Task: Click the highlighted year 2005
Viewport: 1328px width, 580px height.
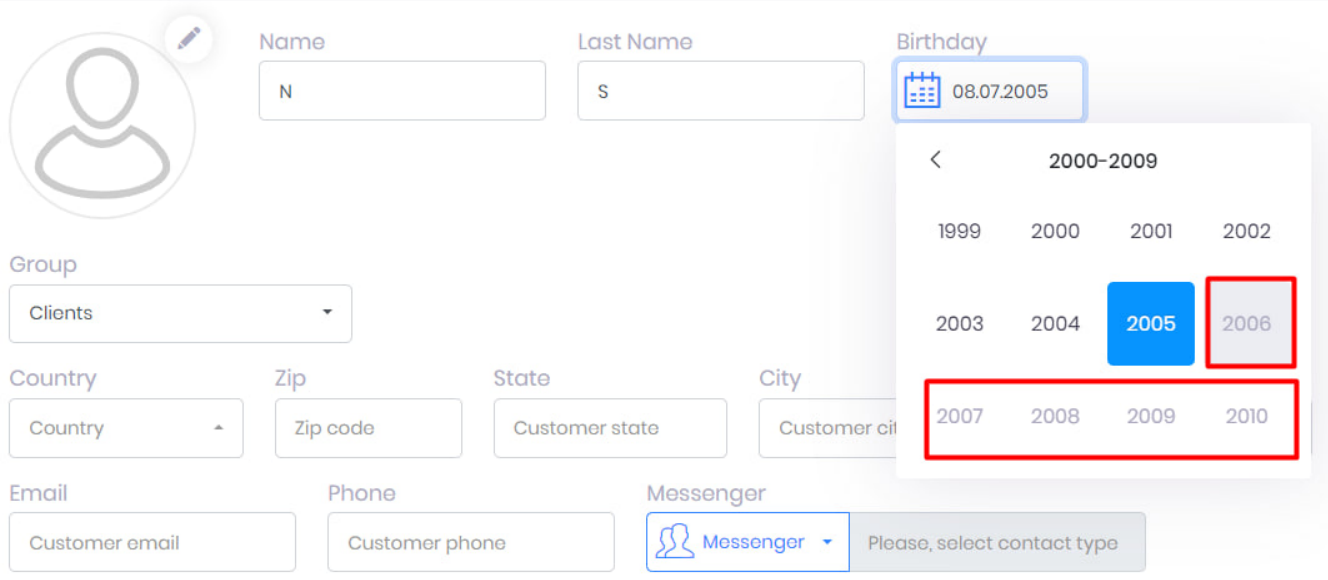Action: click(1150, 324)
